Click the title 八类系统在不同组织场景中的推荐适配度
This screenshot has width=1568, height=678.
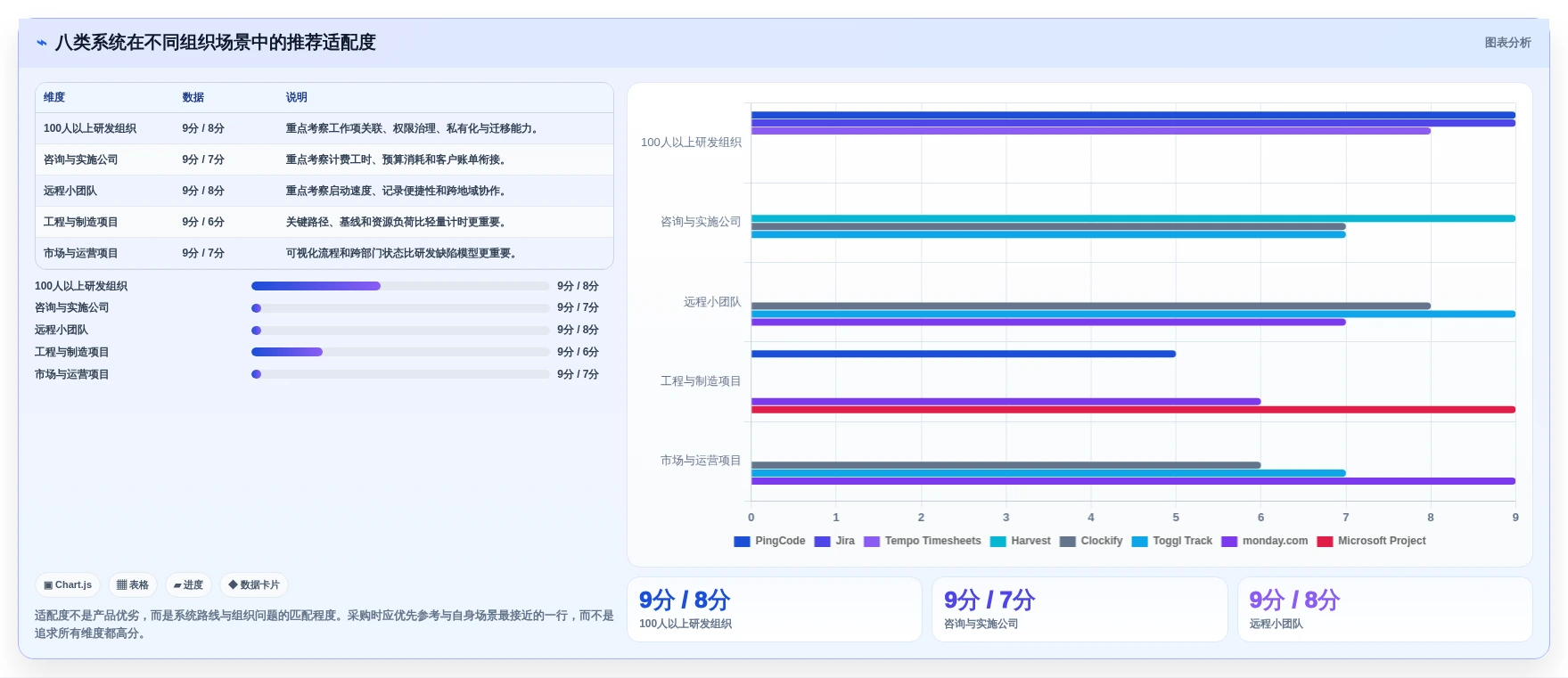216,43
